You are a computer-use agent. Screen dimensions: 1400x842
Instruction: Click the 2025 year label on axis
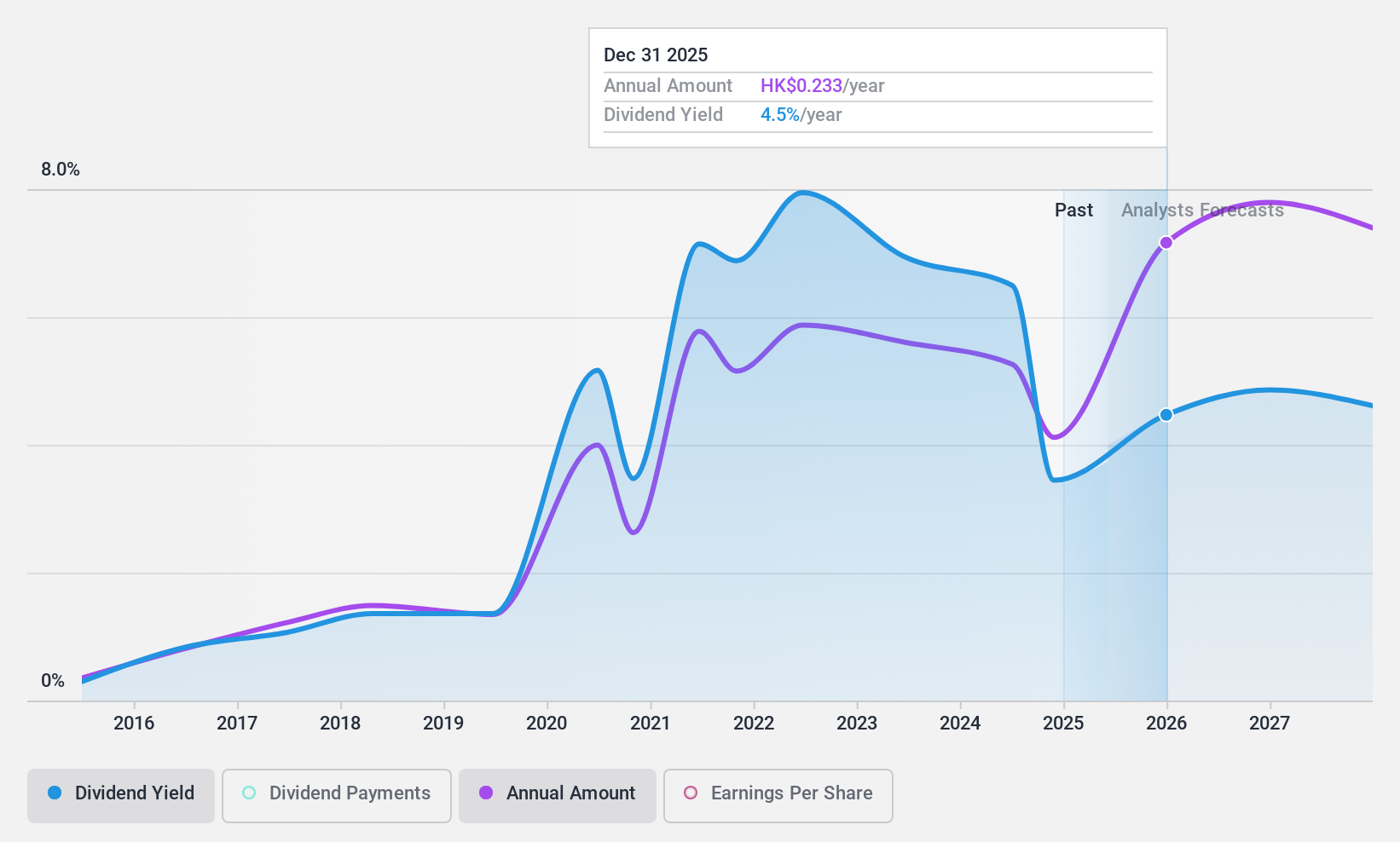coord(1063,724)
